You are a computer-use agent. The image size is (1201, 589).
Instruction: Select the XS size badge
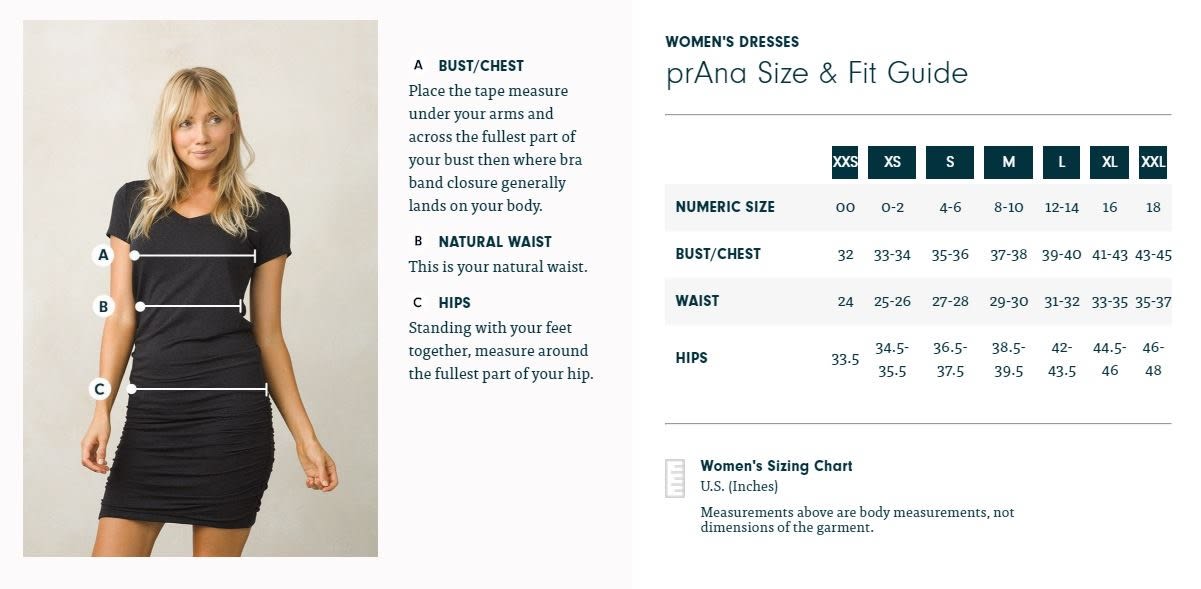pos(892,162)
